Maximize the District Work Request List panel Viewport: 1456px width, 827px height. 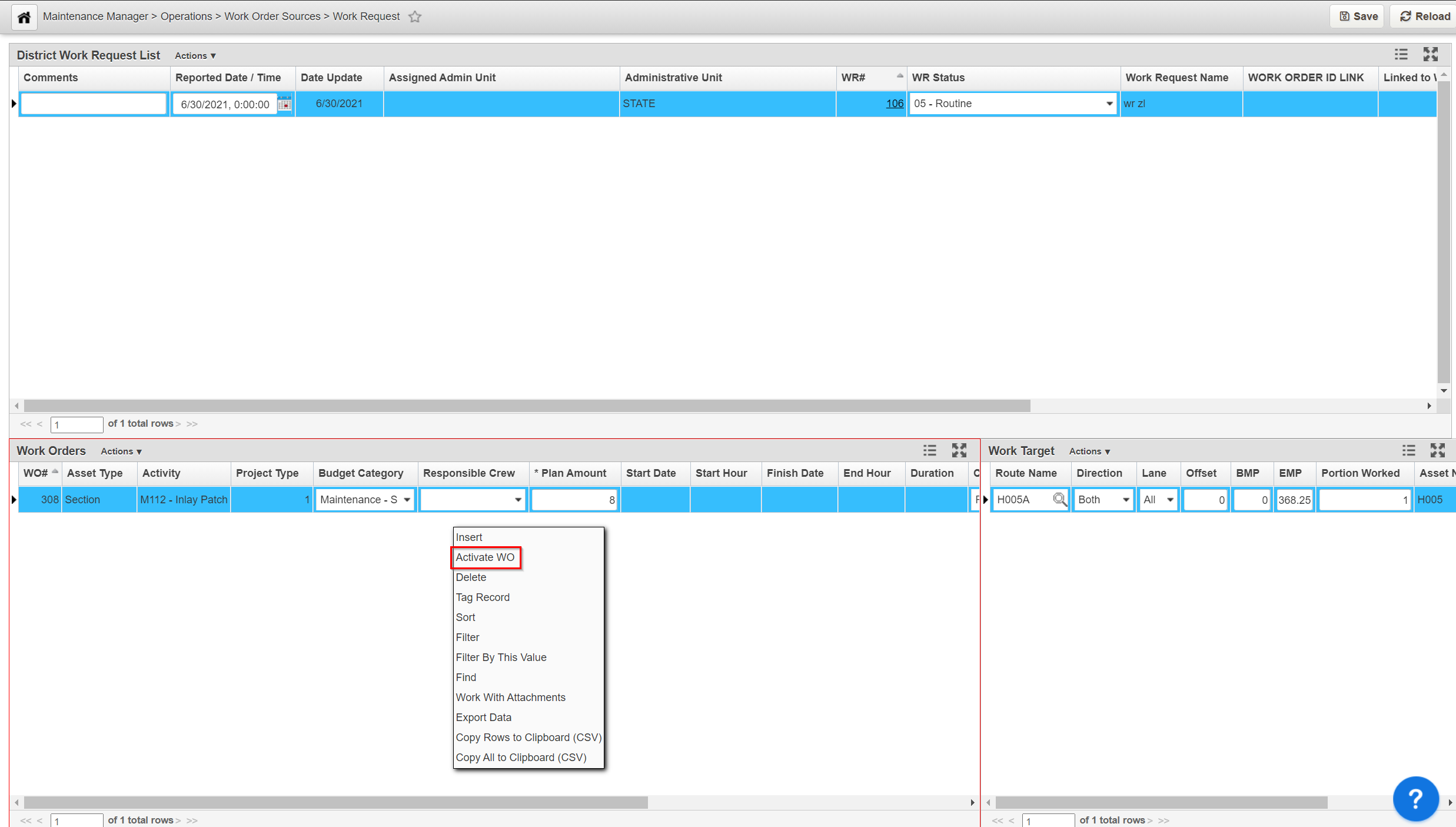tap(1431, 55)
